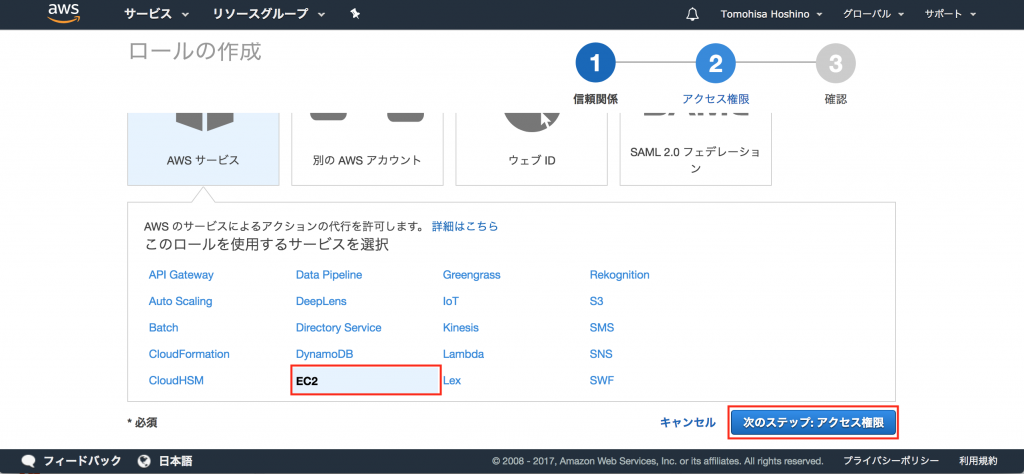Screen dimensions: 1024x474
Task: Open the サポート dropdown menu
Action: click(x=950, y=14)
